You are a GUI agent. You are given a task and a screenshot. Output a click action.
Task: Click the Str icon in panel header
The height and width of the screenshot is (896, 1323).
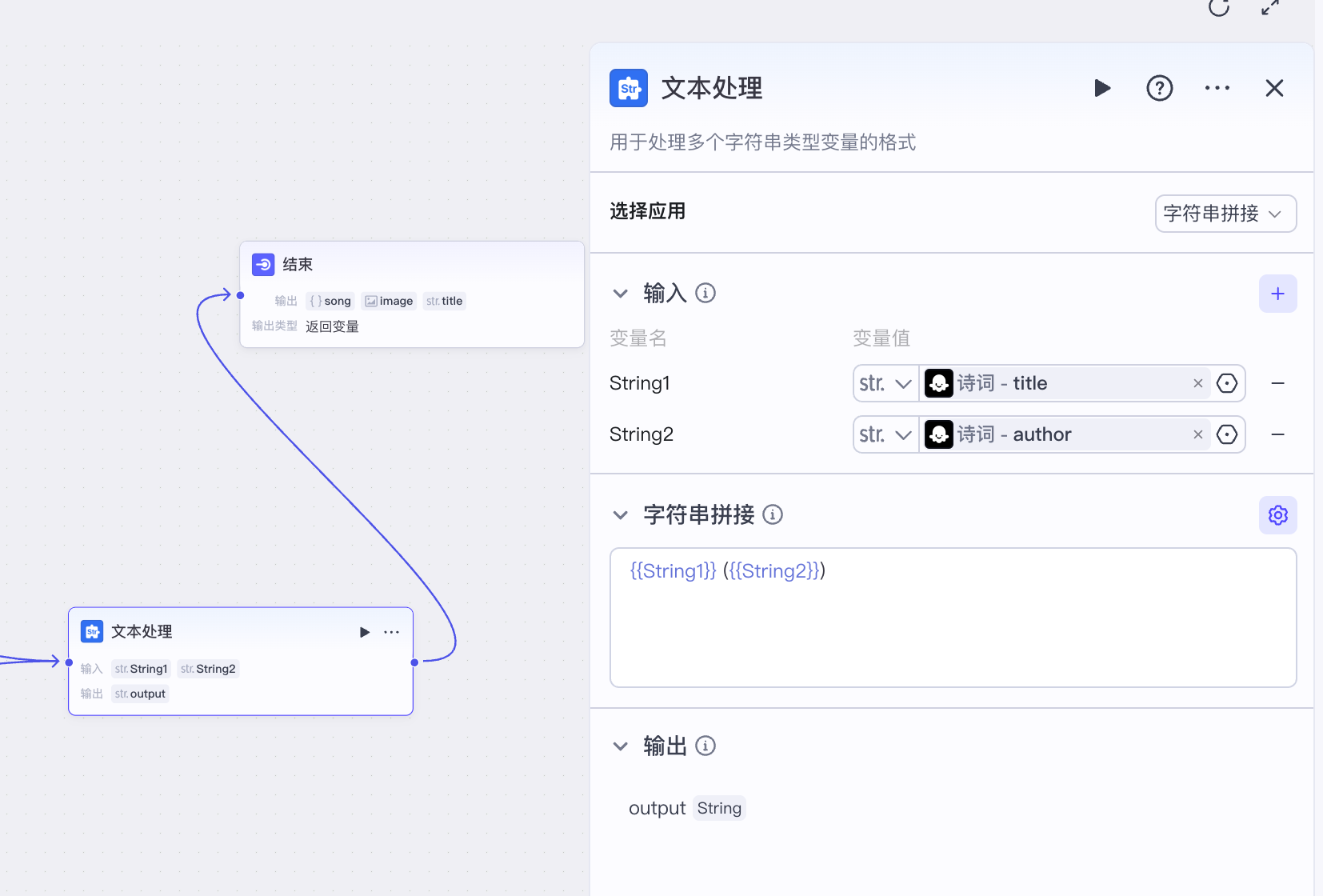point(629,88)
